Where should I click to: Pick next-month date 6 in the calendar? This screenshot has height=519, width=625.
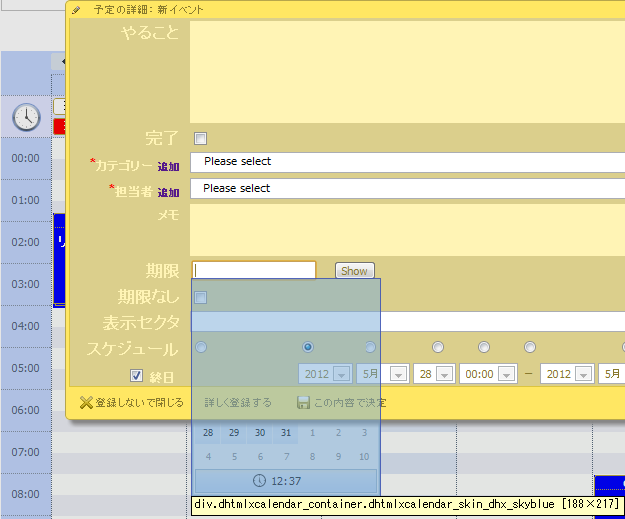[260, 456]
